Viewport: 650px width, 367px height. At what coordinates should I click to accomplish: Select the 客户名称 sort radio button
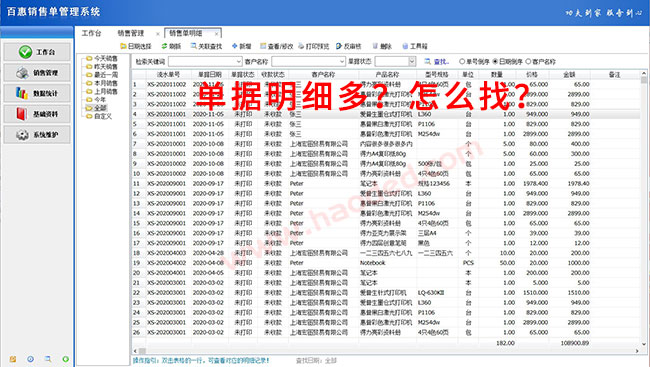(x=528, y=61)
